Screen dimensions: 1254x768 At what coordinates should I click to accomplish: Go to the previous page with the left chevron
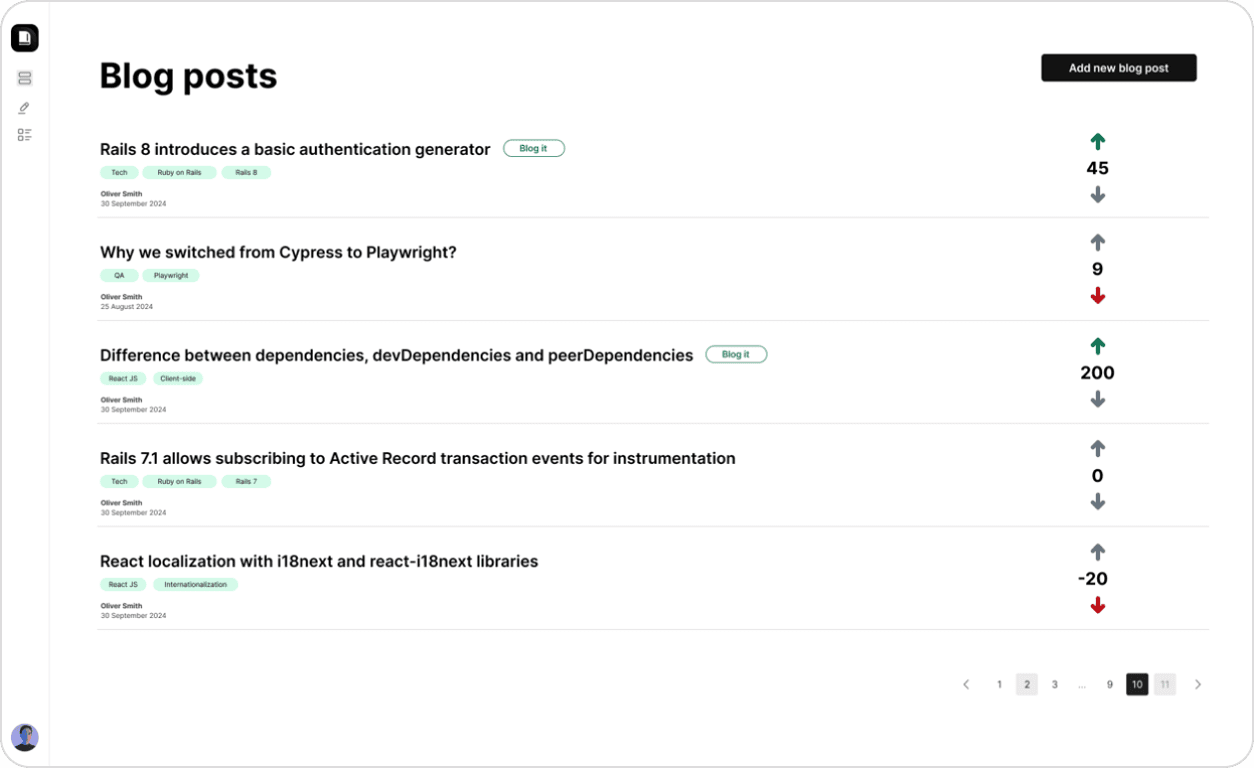(x=966, y=685)
